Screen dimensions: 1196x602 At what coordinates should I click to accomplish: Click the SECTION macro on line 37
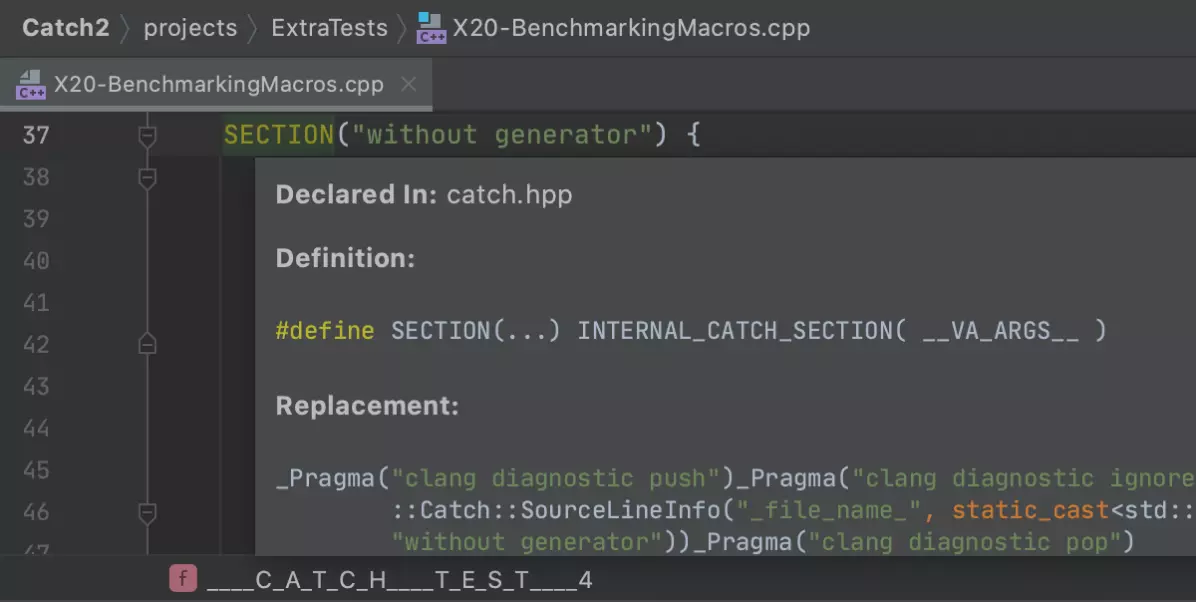click(x=278, y=135)
